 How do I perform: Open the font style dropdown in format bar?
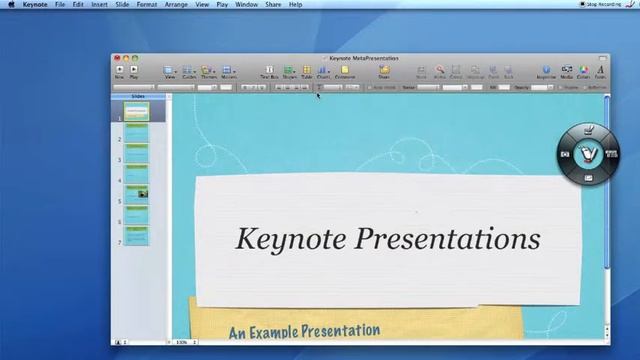coord(176,87)
